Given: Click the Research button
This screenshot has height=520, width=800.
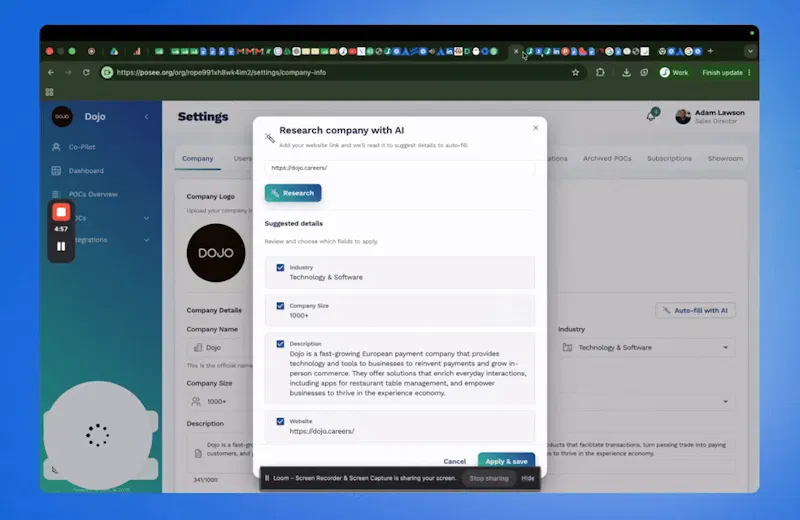Looking at the screenshot, I should 293,193.
